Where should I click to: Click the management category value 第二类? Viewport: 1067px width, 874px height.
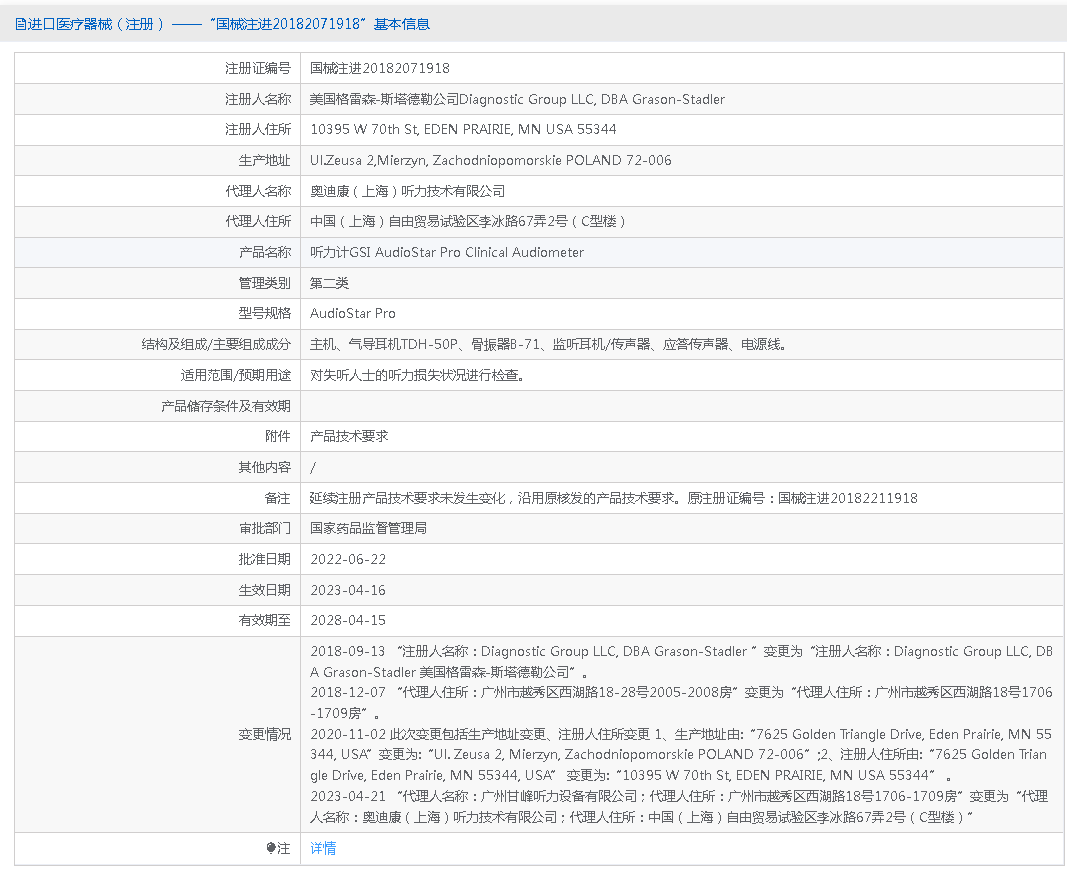click(x=329, y=283)
